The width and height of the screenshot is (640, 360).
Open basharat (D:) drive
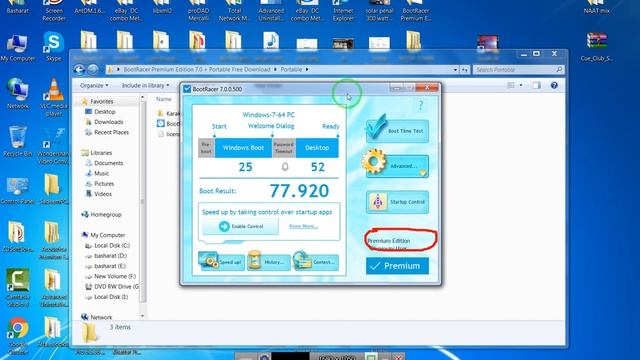[110, 256]
